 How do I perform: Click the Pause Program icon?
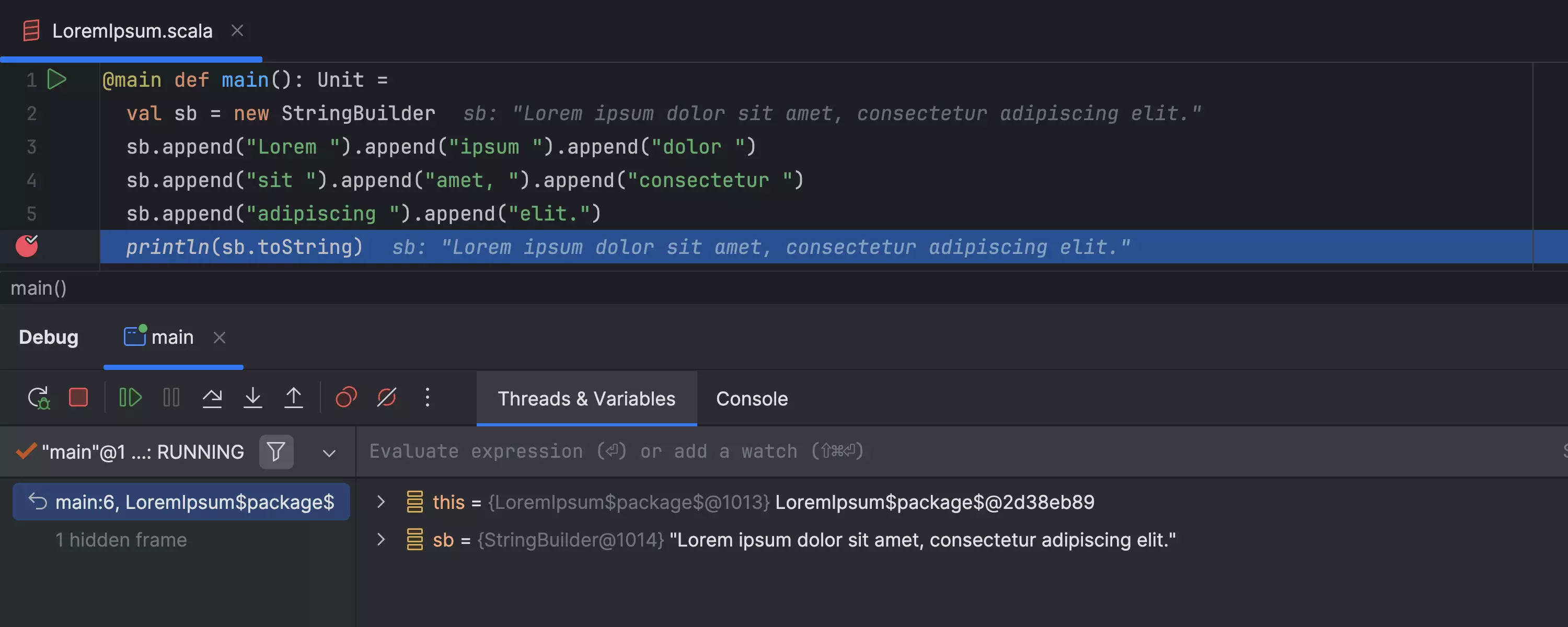tap(171, 398)
